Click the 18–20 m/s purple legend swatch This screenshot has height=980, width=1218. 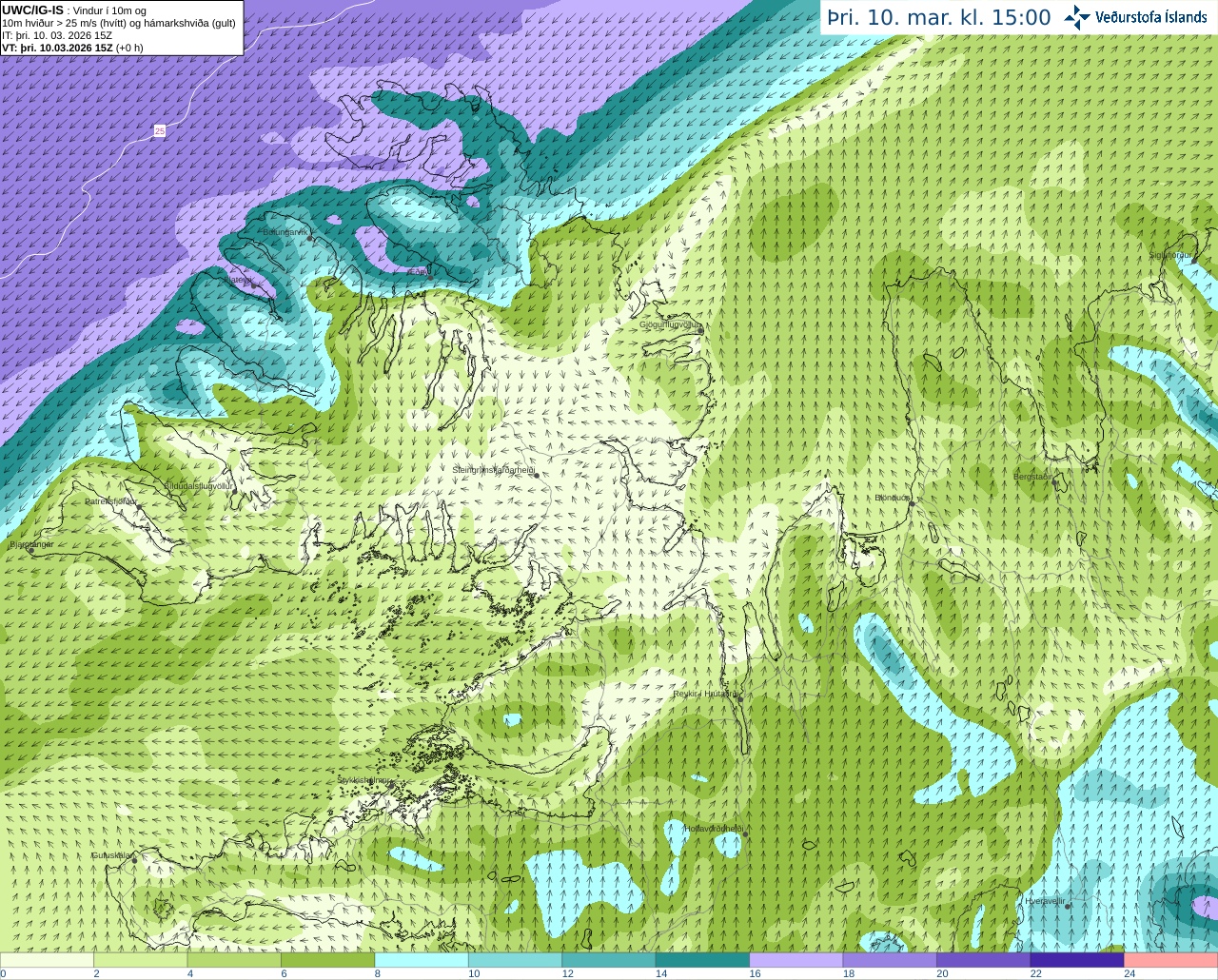pos(890,959)
